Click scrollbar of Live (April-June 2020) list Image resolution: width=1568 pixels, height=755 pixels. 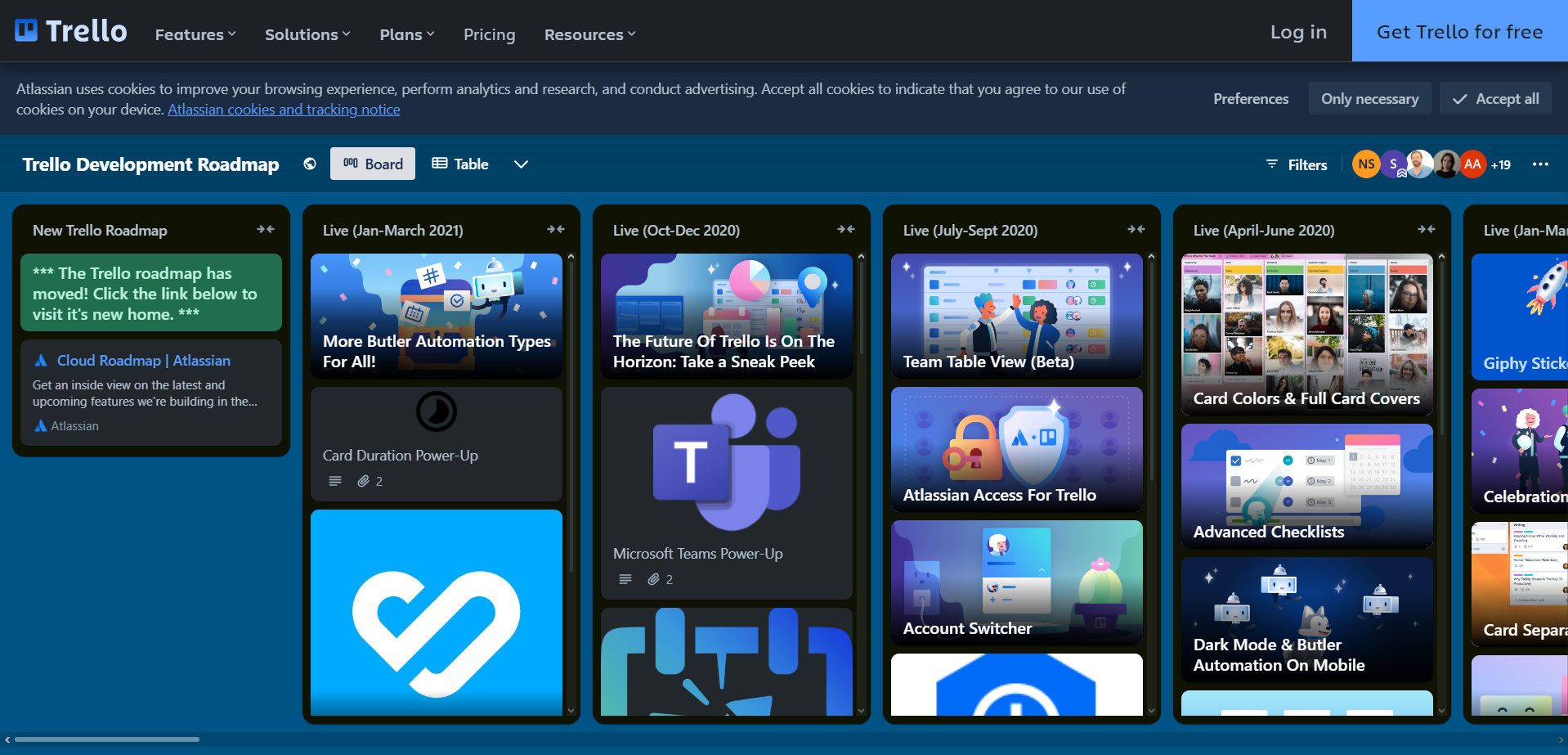(1441, 348)
